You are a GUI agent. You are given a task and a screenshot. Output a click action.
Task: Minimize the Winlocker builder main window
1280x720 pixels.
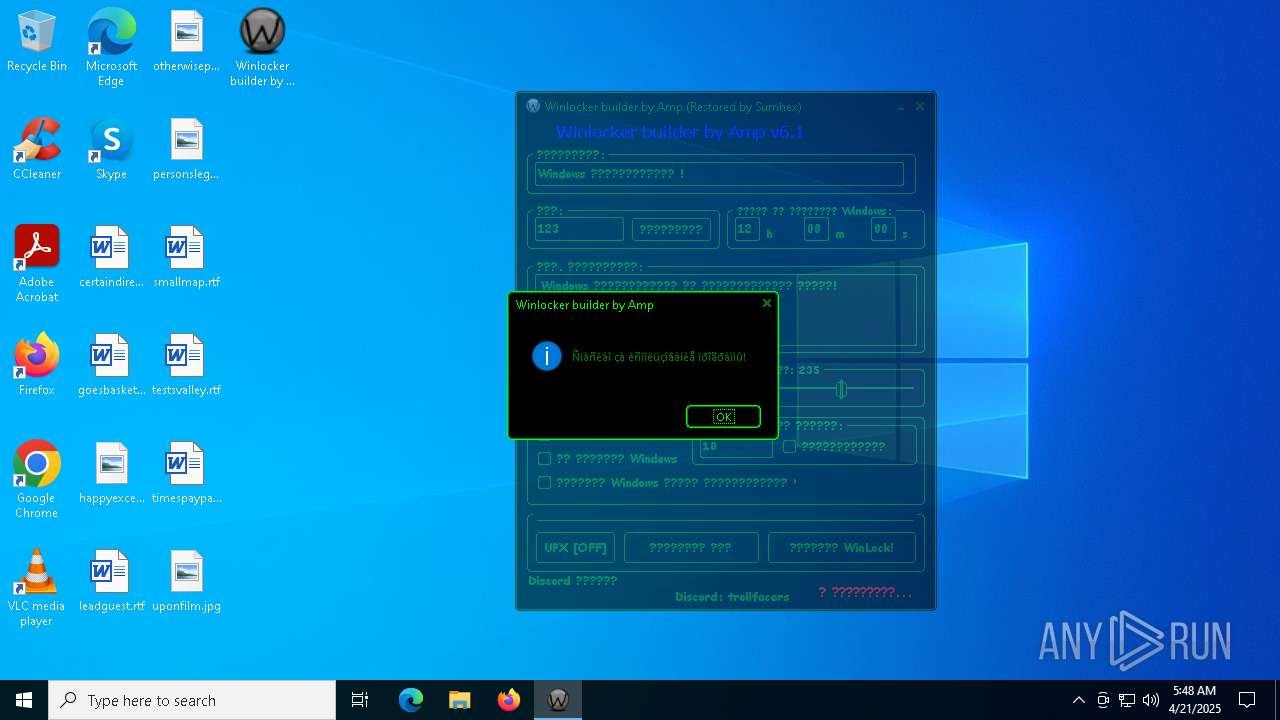(900, 106)
